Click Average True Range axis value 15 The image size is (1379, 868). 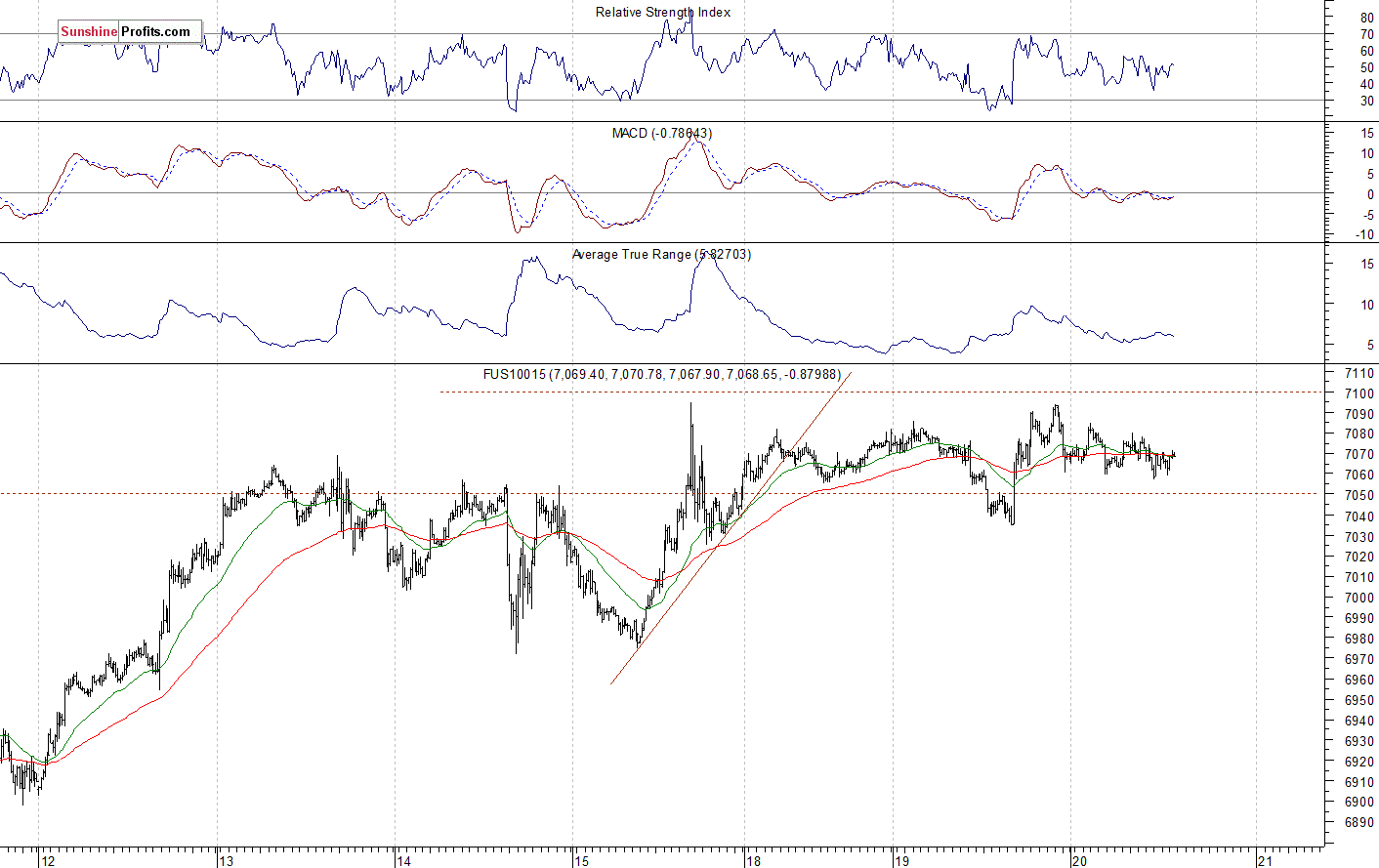point(1366,265)
